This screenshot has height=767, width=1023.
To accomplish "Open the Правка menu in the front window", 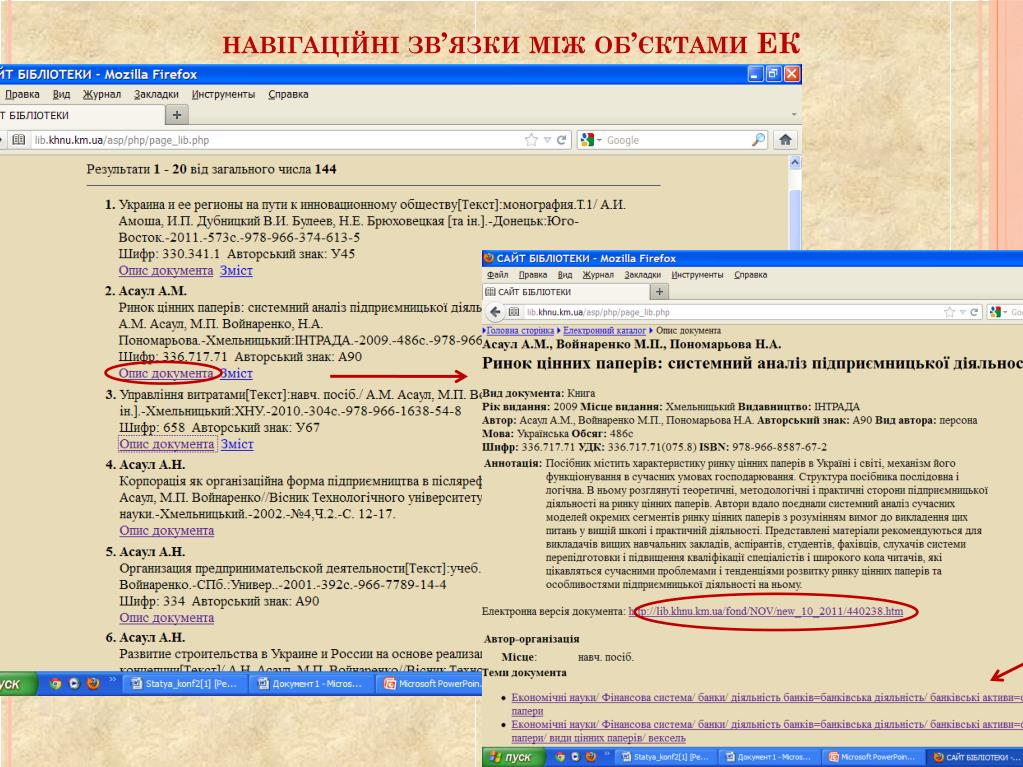I will [533, 275].
